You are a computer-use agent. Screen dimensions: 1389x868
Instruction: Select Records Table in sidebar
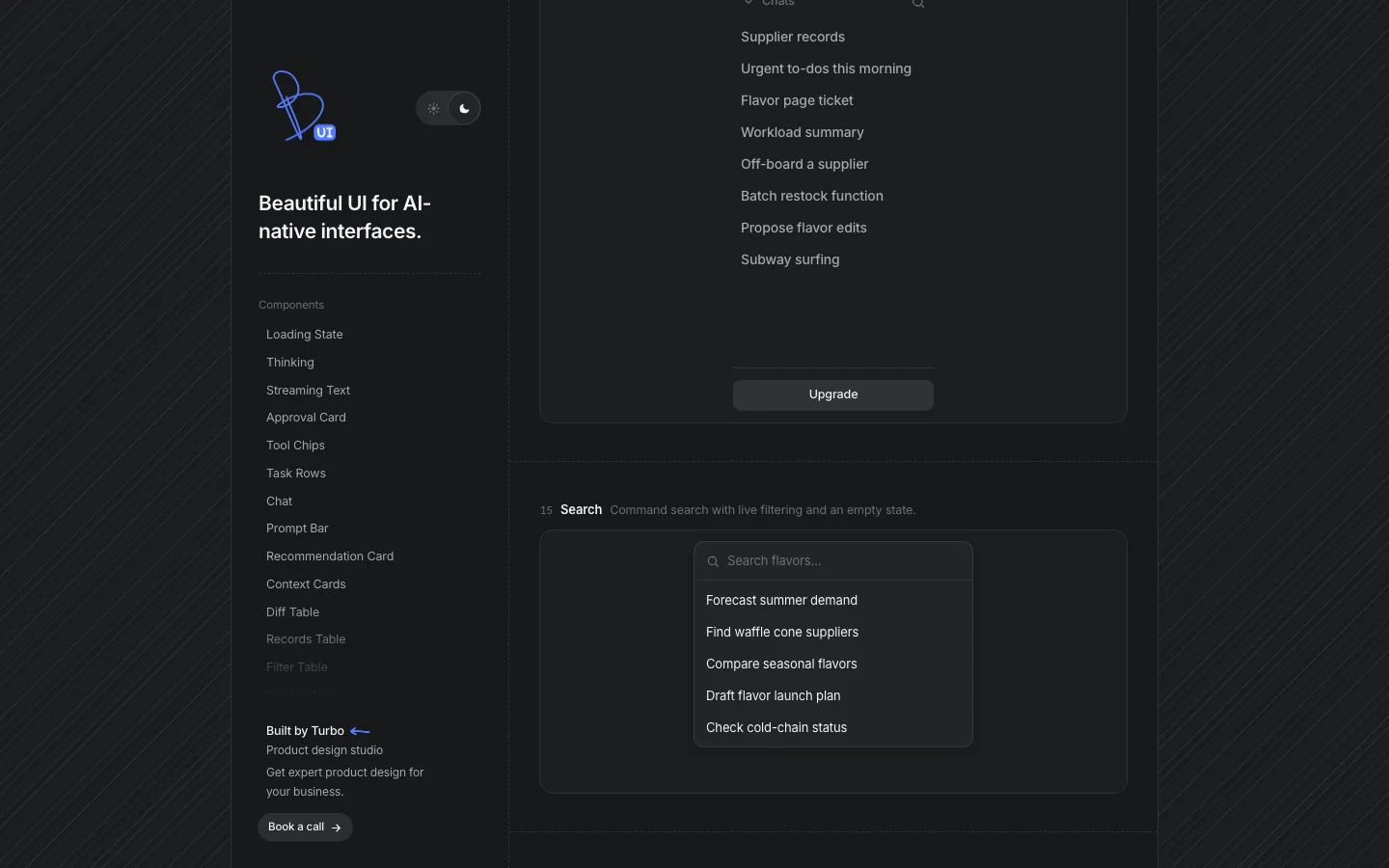pos(306,639)
